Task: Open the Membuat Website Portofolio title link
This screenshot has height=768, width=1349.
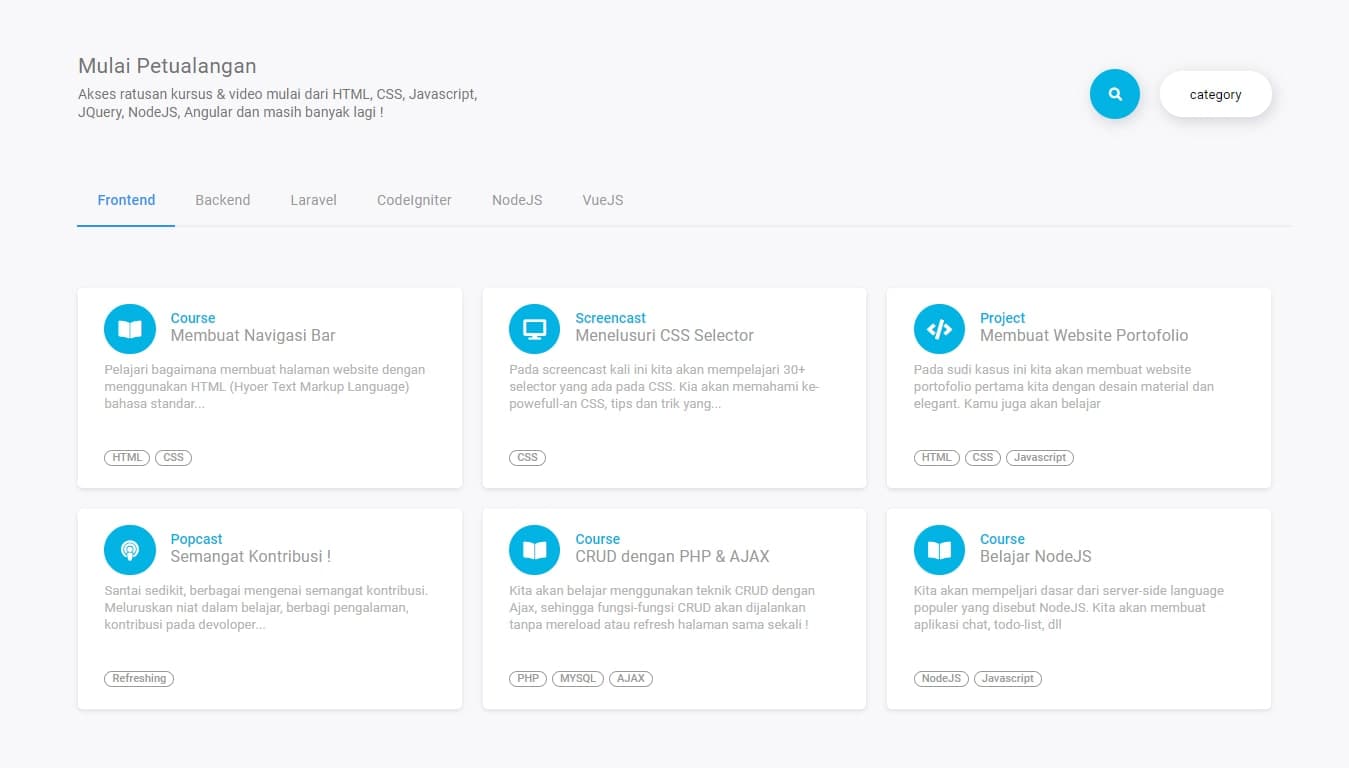Action: 1083,336
